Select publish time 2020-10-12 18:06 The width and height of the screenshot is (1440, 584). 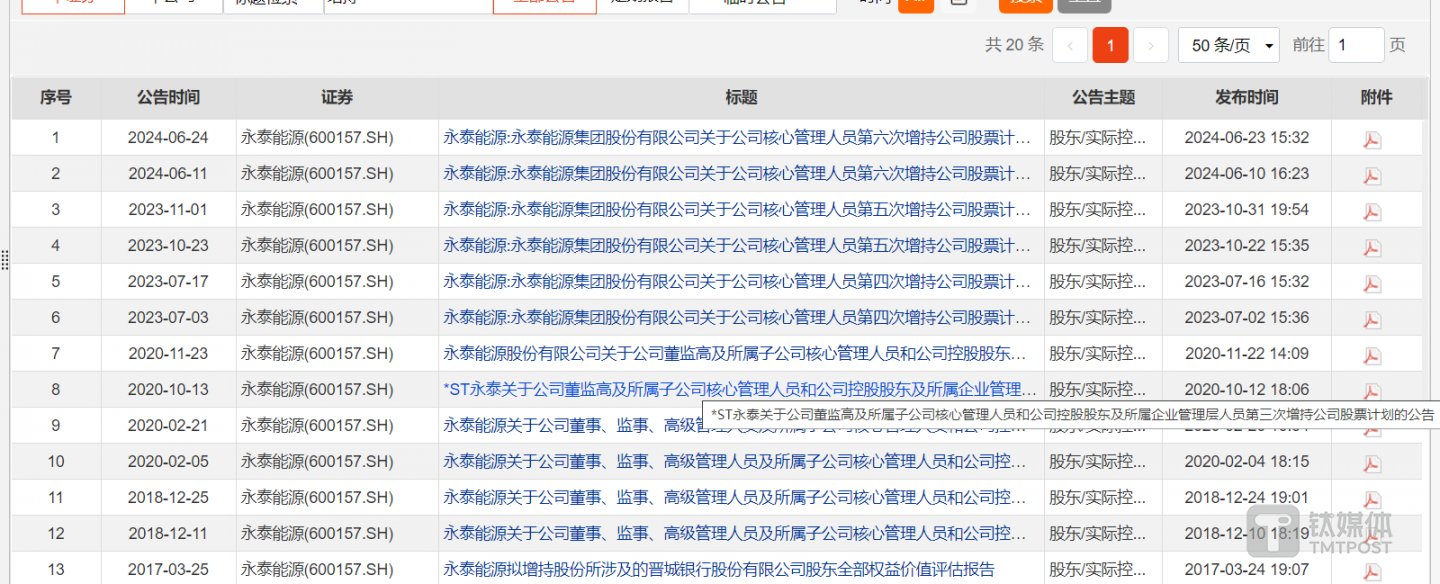click(x=1246, y=390)
